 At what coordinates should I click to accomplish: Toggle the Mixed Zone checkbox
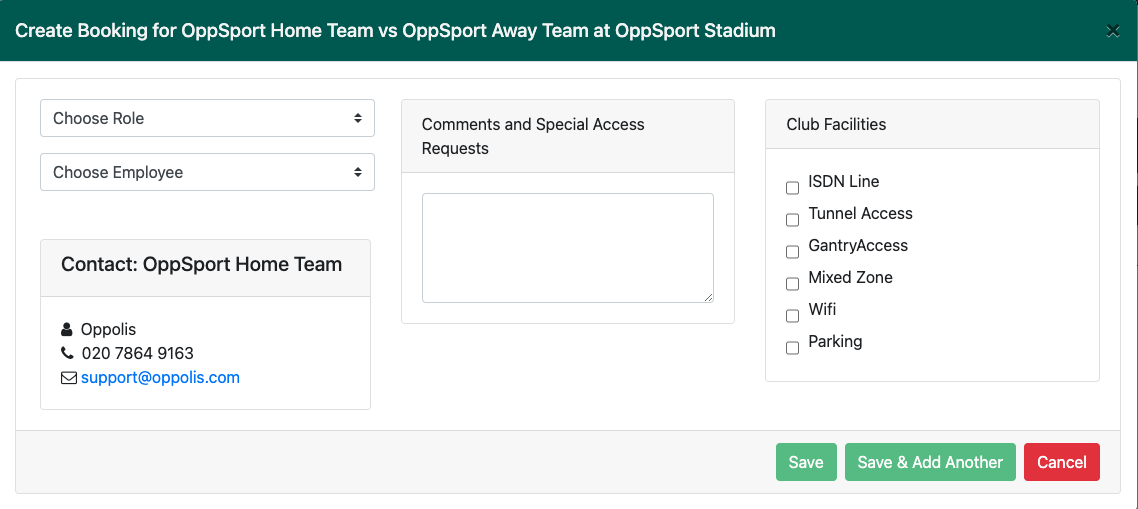(x=793, y=284)
